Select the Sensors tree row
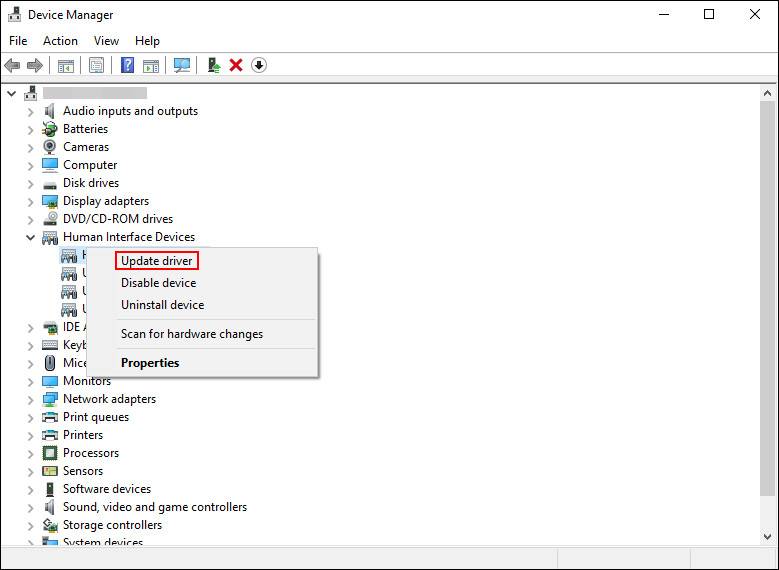Viewport: 779px width, 570px height. (x=82, y=471)
